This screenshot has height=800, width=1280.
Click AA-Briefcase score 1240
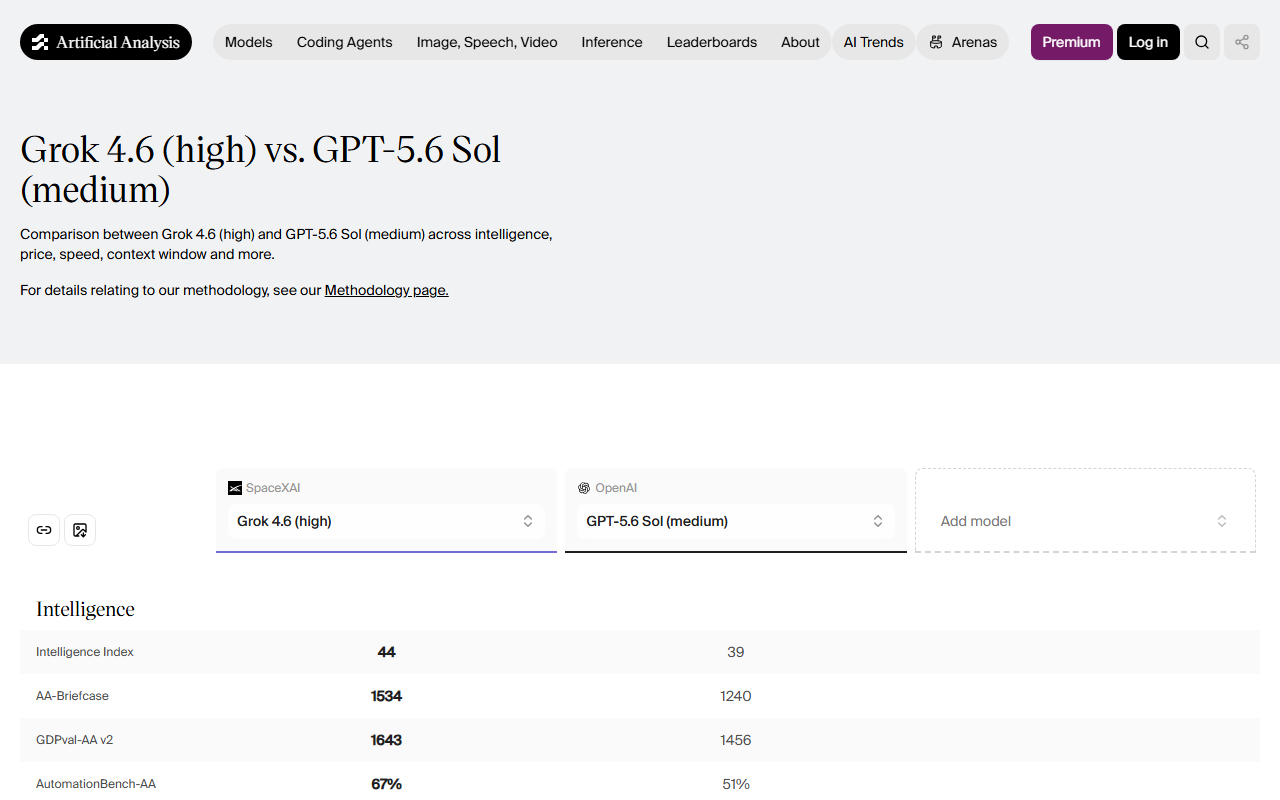click(736, 696)
